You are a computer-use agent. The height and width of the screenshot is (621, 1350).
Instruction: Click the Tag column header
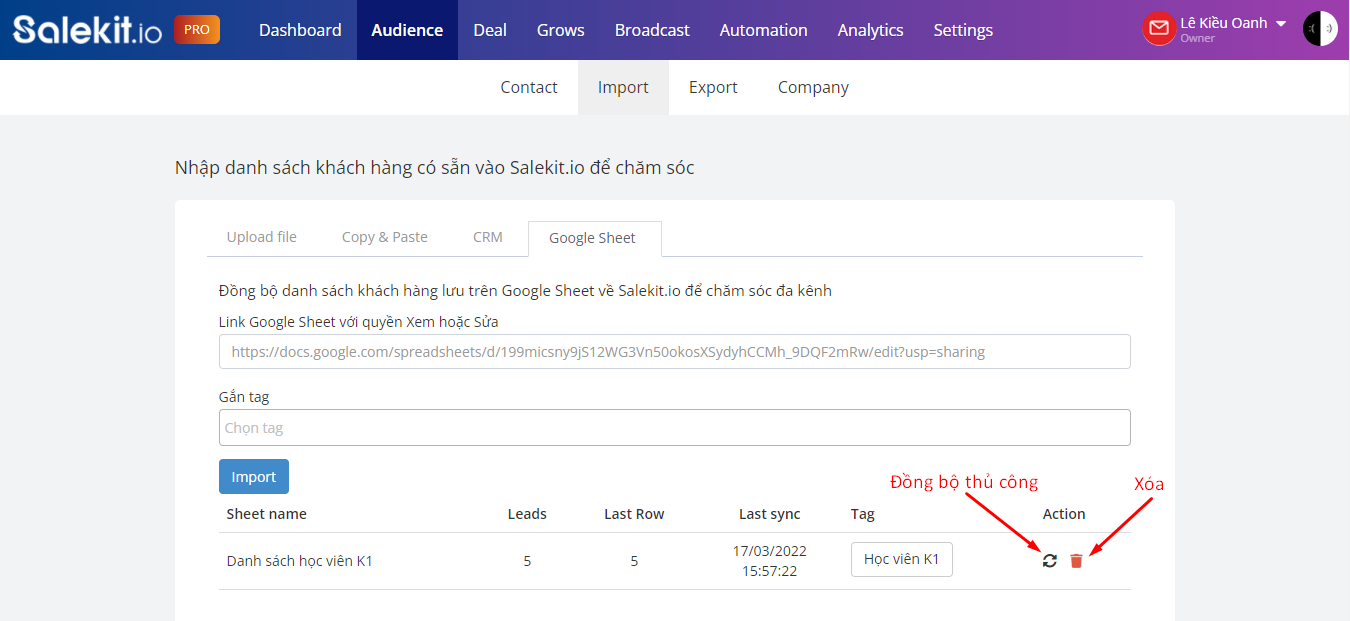(863, 514)
